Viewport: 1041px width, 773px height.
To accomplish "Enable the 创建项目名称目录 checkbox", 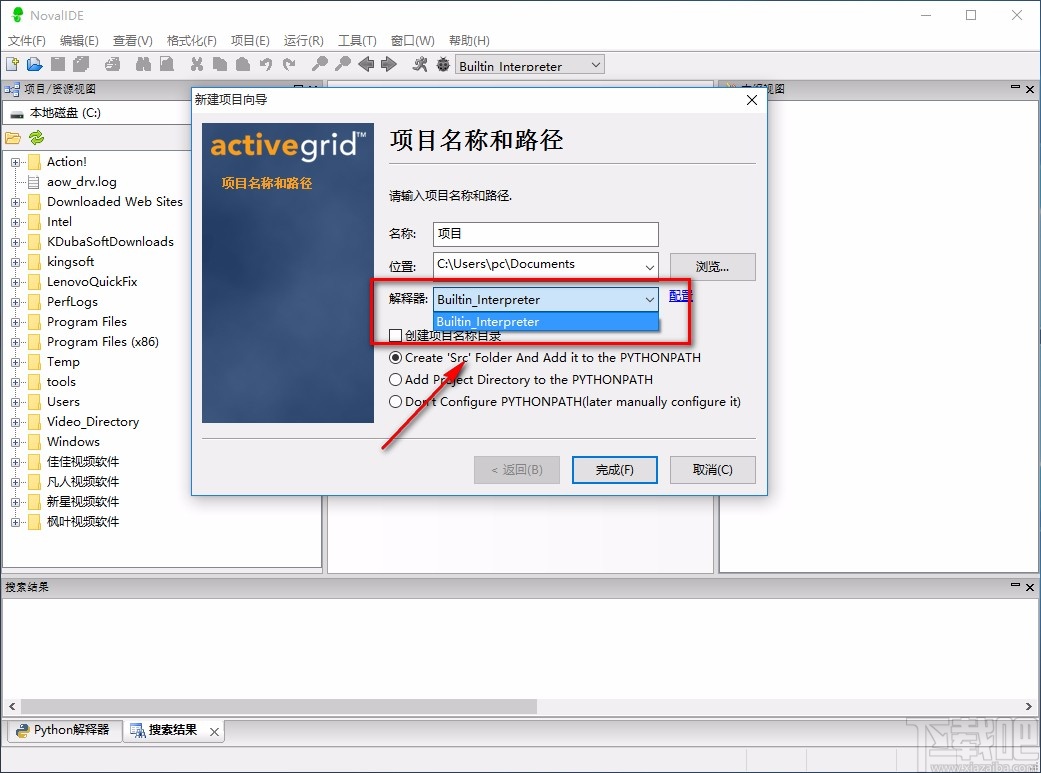I will pos(395,336).
